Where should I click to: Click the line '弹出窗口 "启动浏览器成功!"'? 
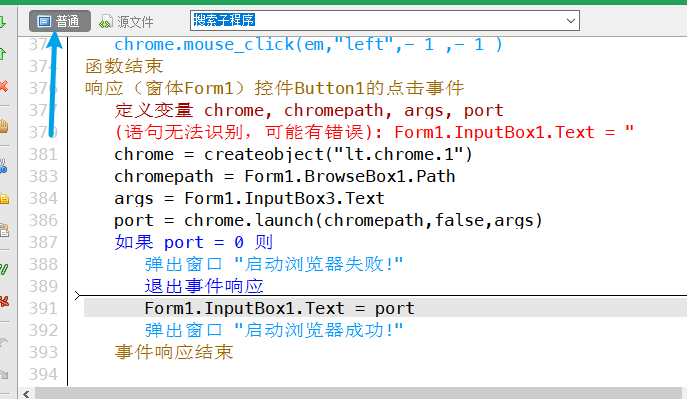pos(274,330)
